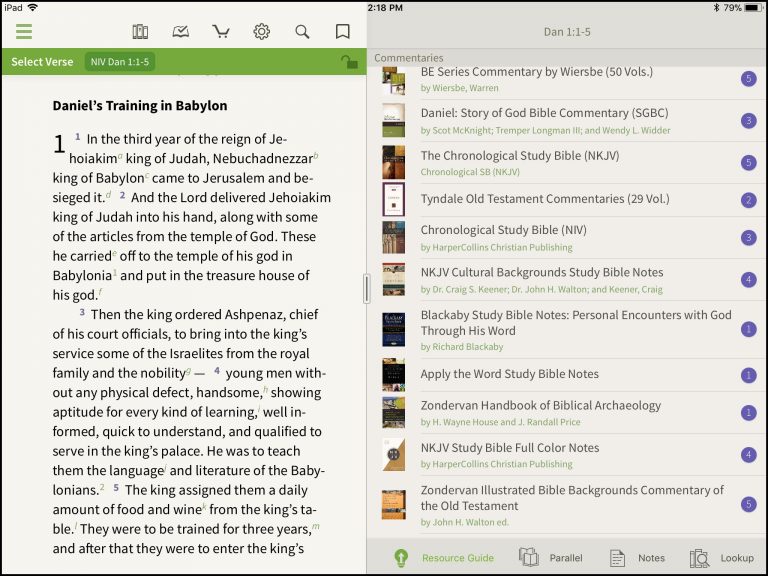768x576 pixels.
Task: Open Blackaby Study Bible Notes entry
Action: [x=567, y=330]
